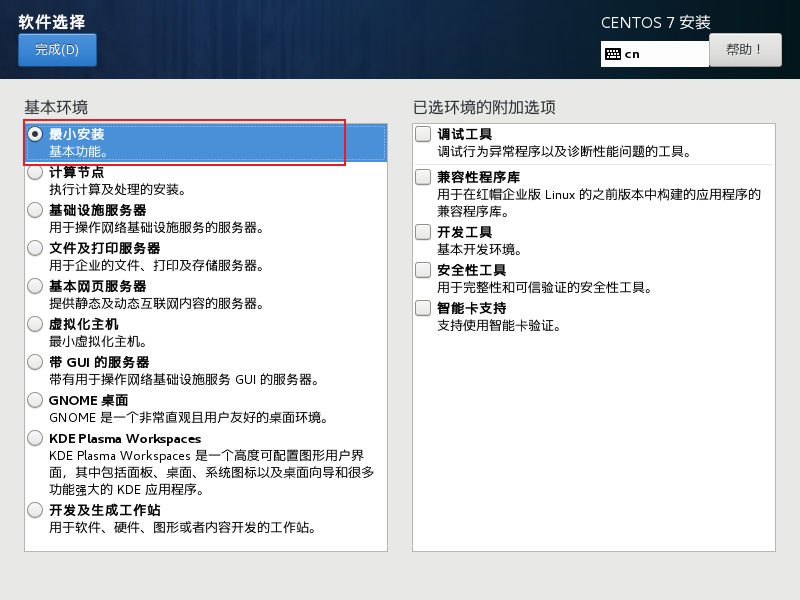The width and height of the screenshot is (800, 600).
Task: Click the text 最小虚拟化主机。
Action: (98, 342)
